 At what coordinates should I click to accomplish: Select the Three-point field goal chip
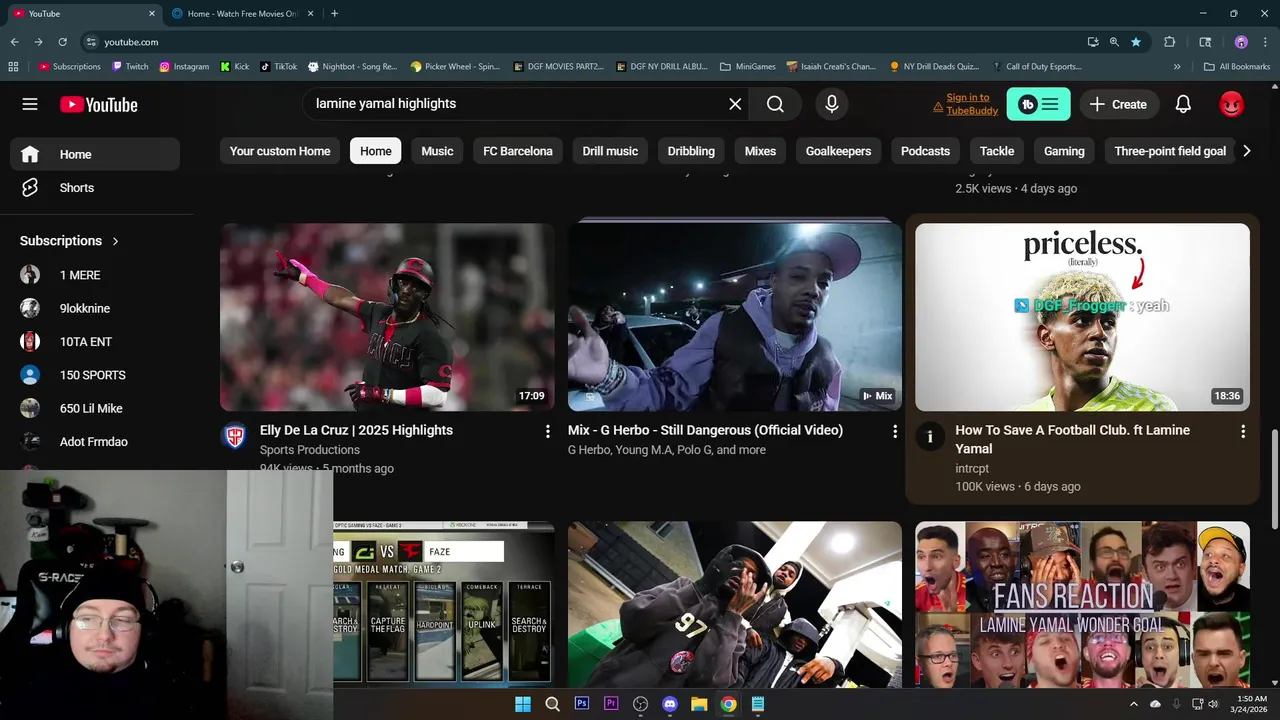click(x=1170, y=151)
